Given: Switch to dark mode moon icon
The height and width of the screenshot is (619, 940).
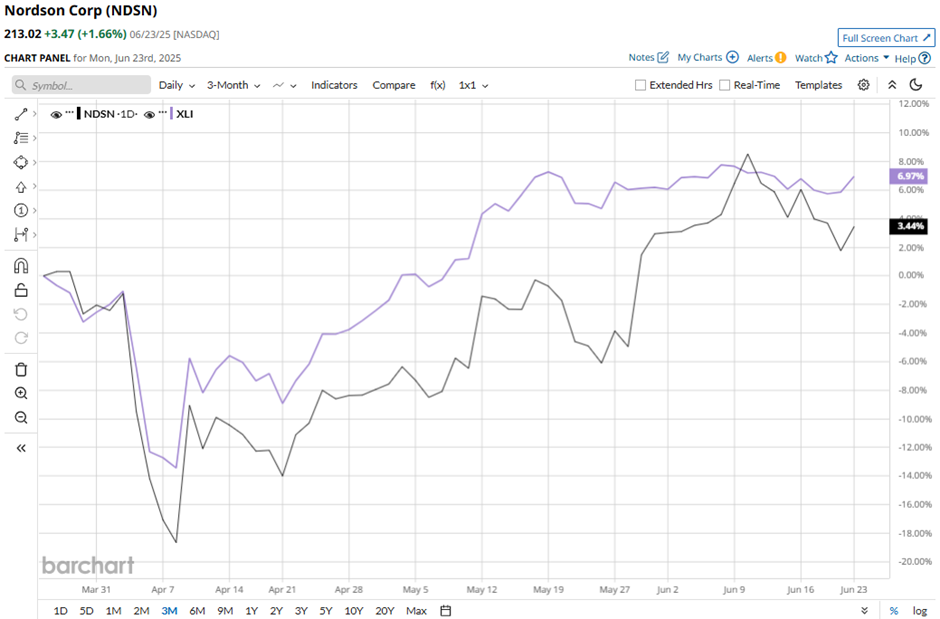Looking at the screenshot, I should [916, 85].
